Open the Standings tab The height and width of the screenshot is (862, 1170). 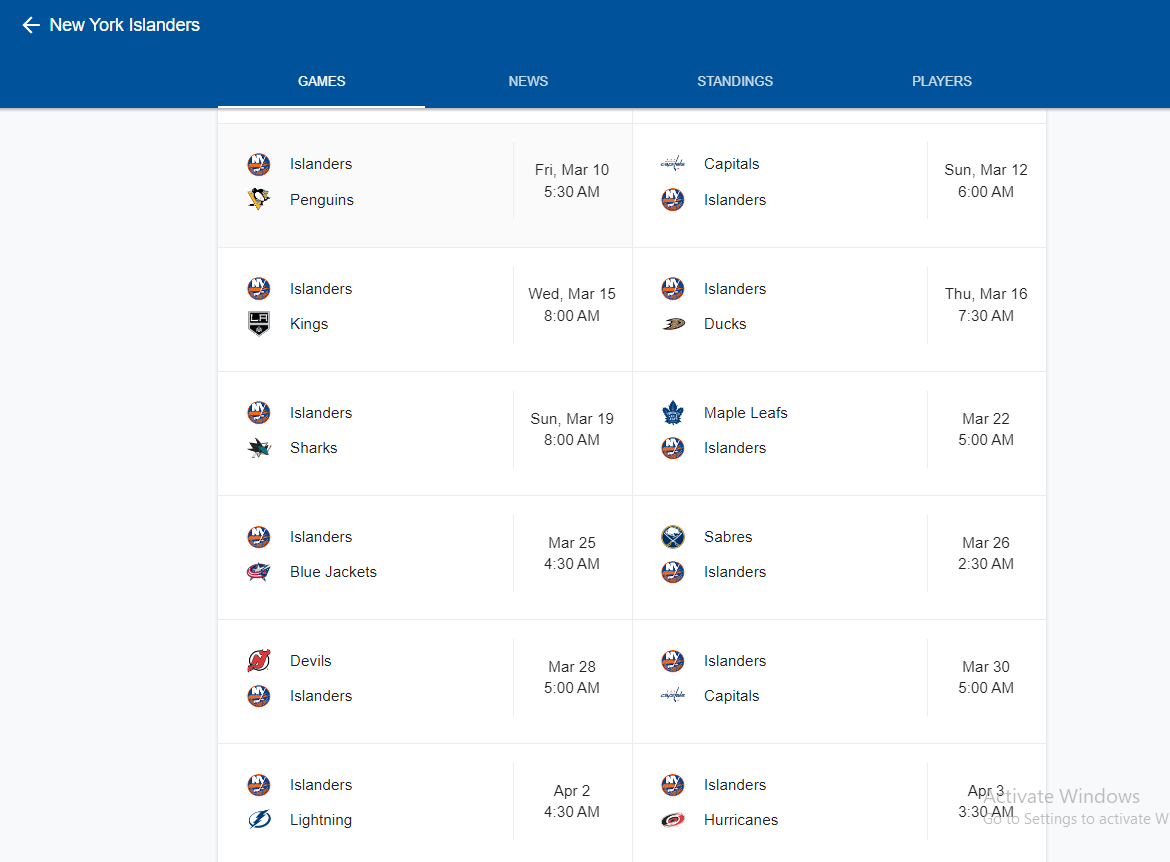click(x=735, y=81)
